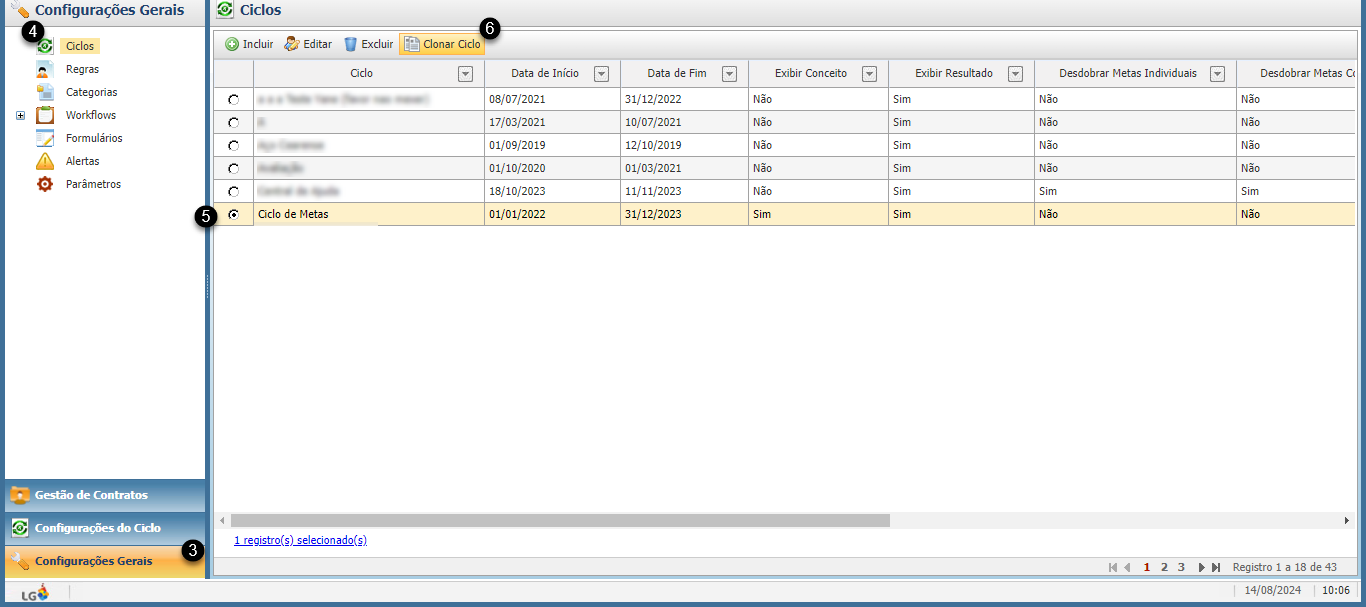Click the Workflows tree item label

(x=91, y=115)
